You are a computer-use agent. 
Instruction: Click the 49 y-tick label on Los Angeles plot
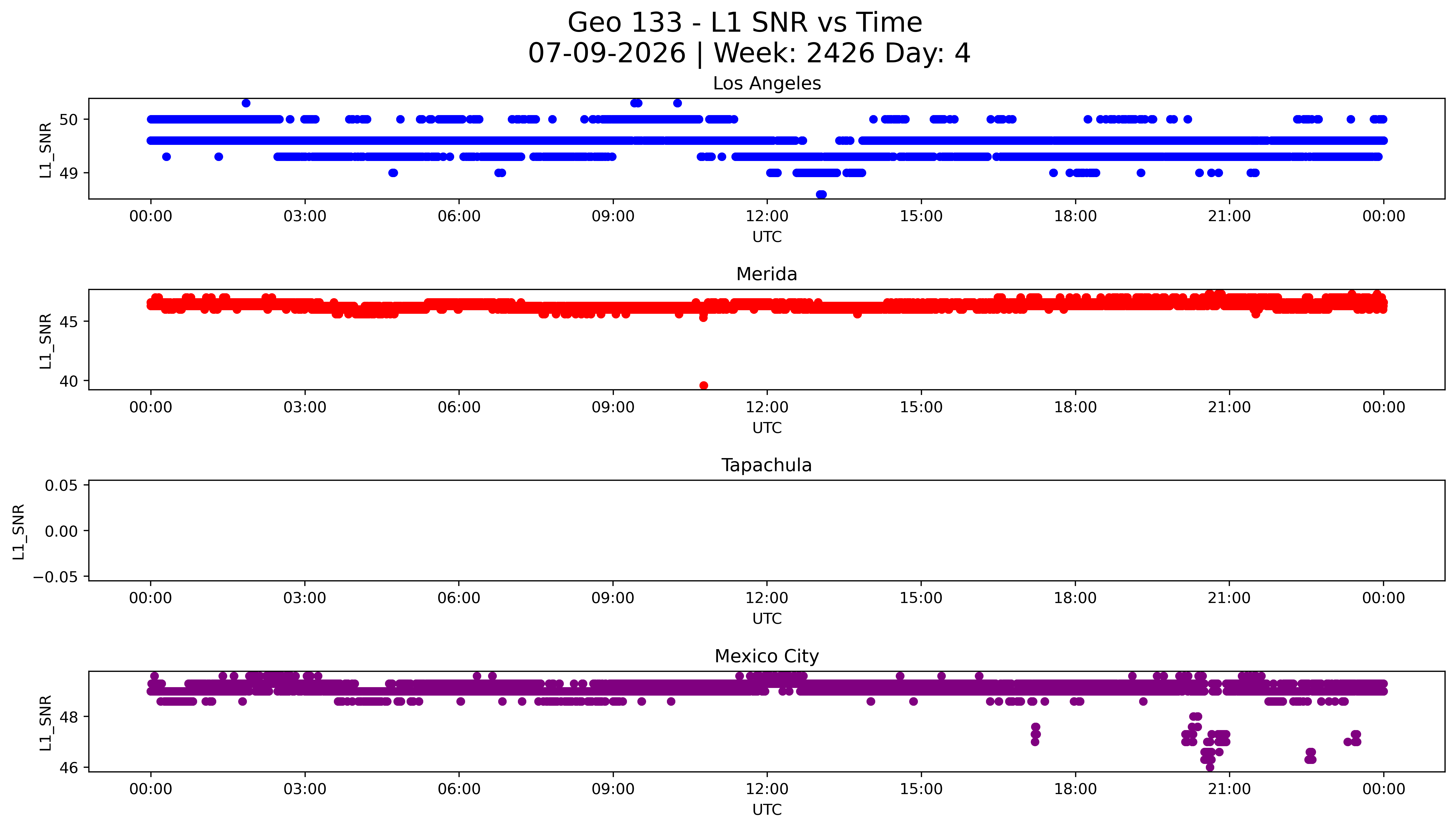point(69,173)
